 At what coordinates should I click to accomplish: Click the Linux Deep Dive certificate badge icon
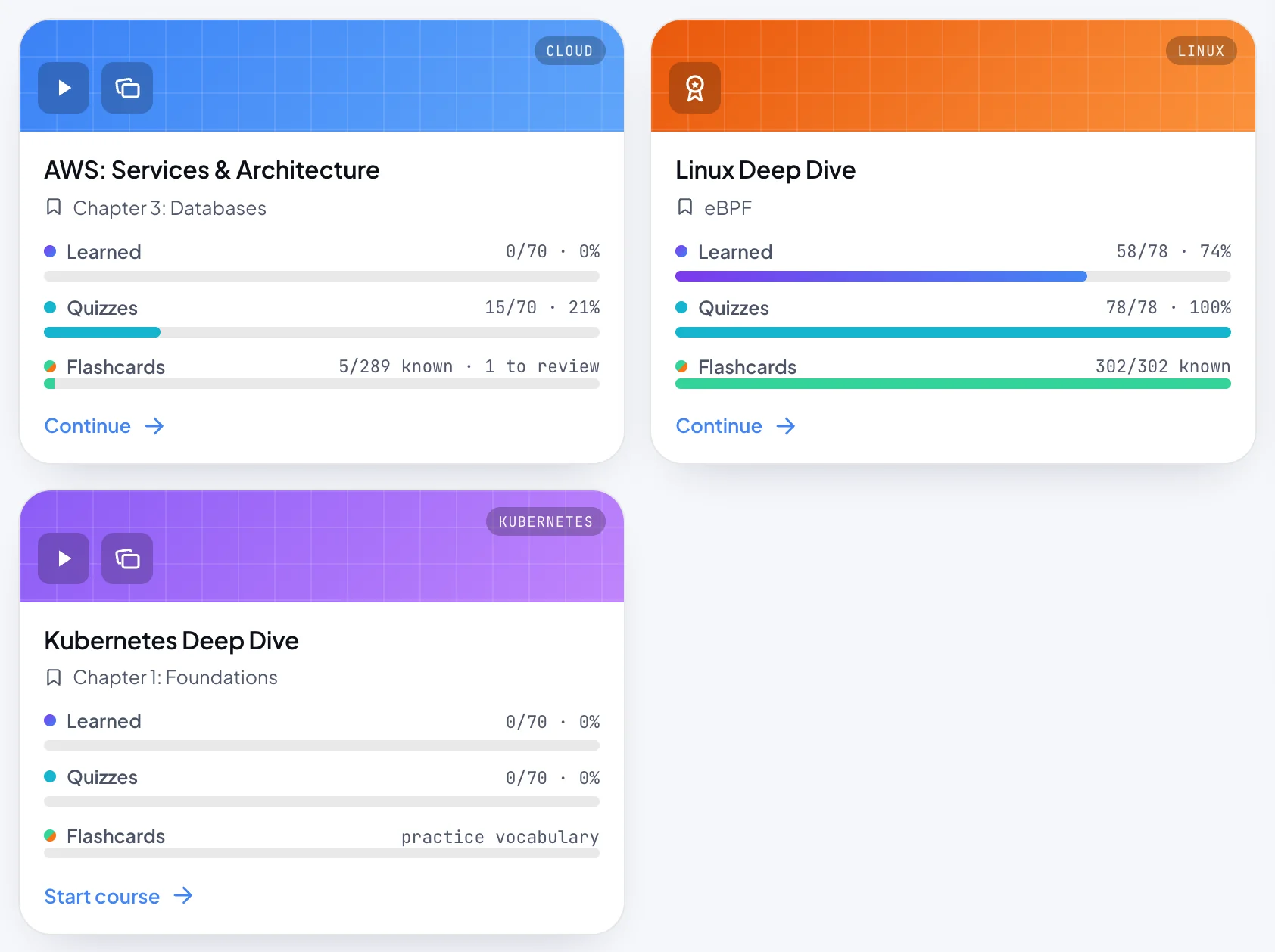pos(695,88)
